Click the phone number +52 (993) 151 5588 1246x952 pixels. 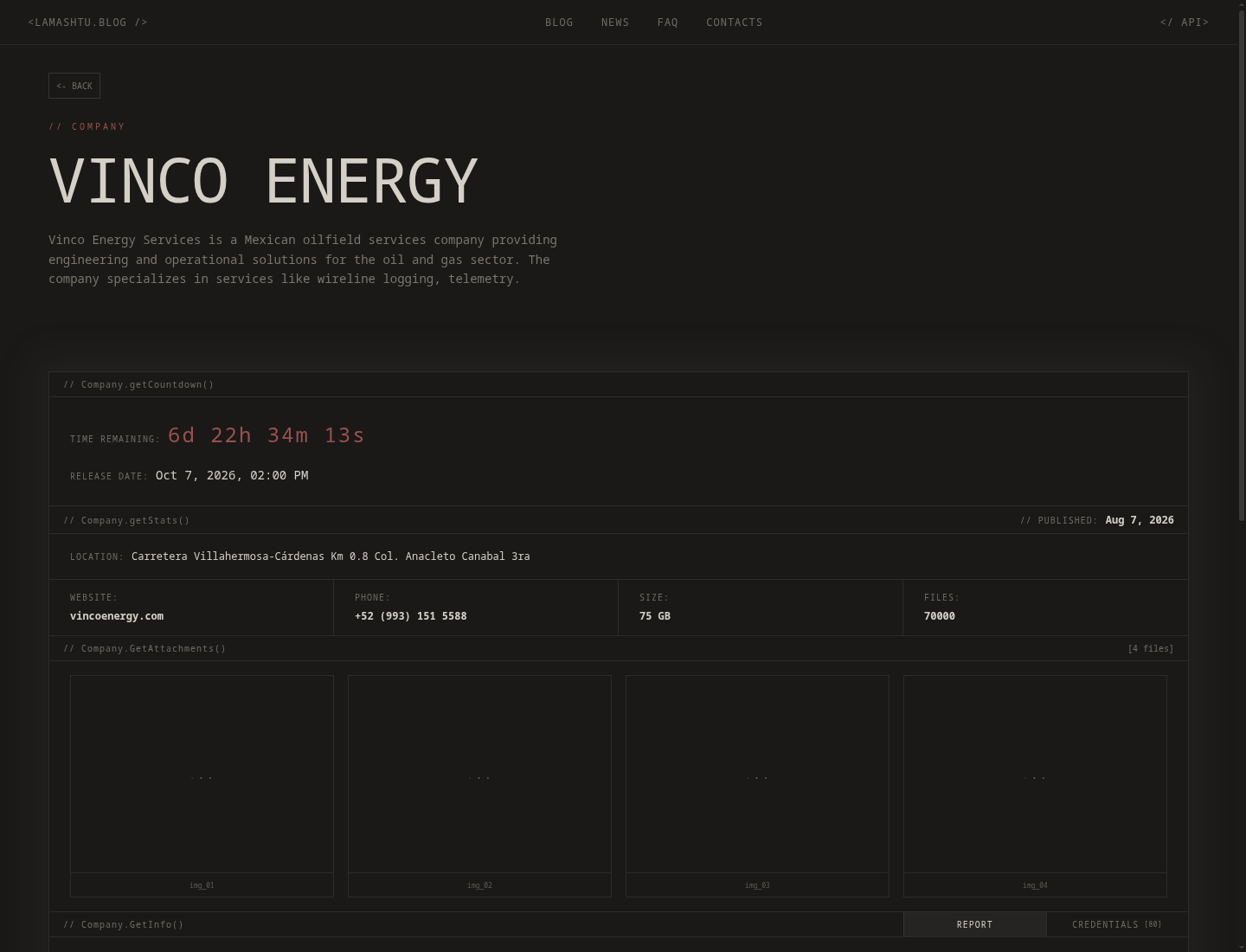(x=410, y=616)
